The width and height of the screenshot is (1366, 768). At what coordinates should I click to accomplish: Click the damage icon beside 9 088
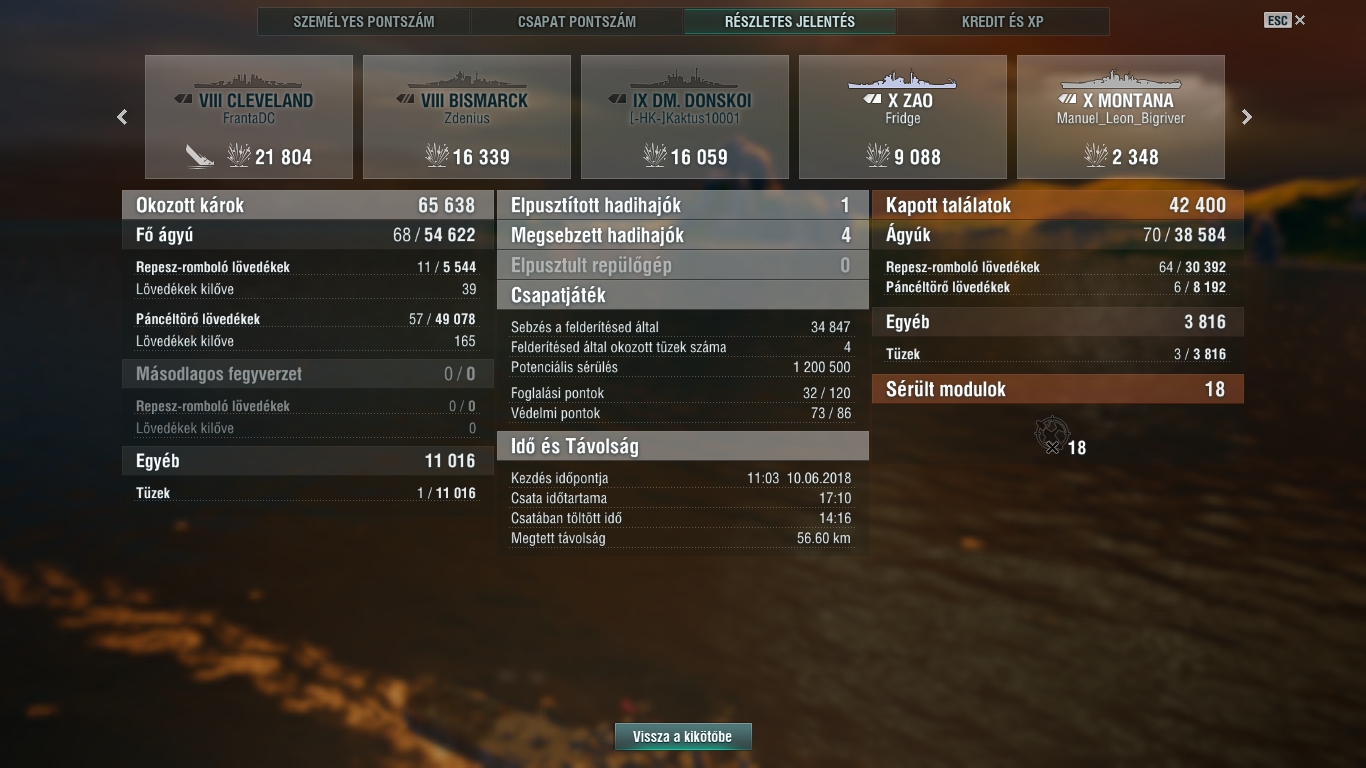click(877, 155)
